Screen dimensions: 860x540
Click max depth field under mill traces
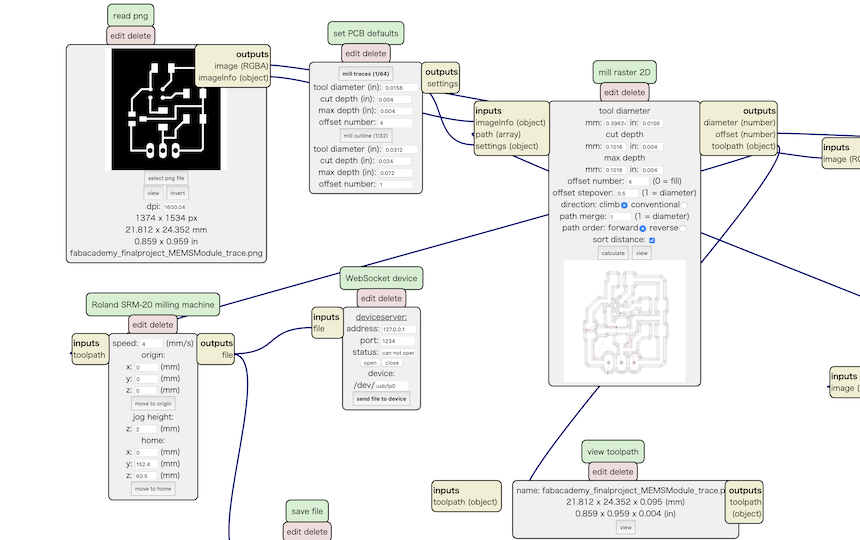coord(395,111)
